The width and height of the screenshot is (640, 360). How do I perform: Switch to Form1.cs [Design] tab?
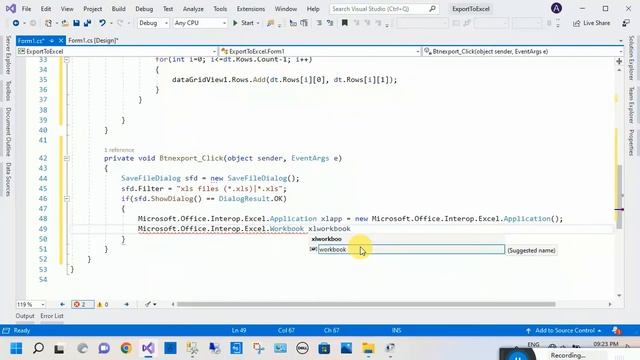(93, 40)
